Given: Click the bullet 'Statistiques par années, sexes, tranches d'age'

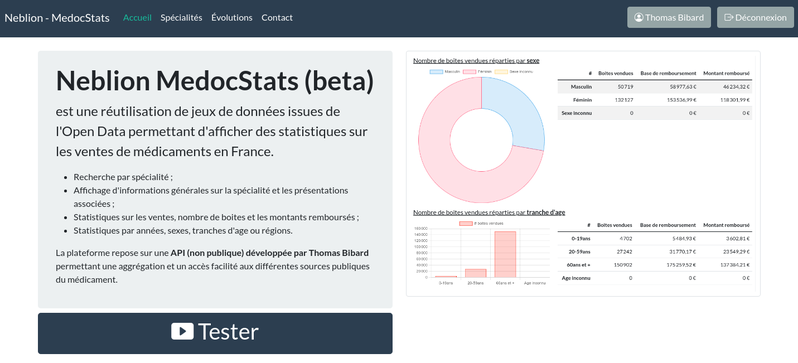Looking at the screenshot, I should pyautogui.click(x=183, y=231).
